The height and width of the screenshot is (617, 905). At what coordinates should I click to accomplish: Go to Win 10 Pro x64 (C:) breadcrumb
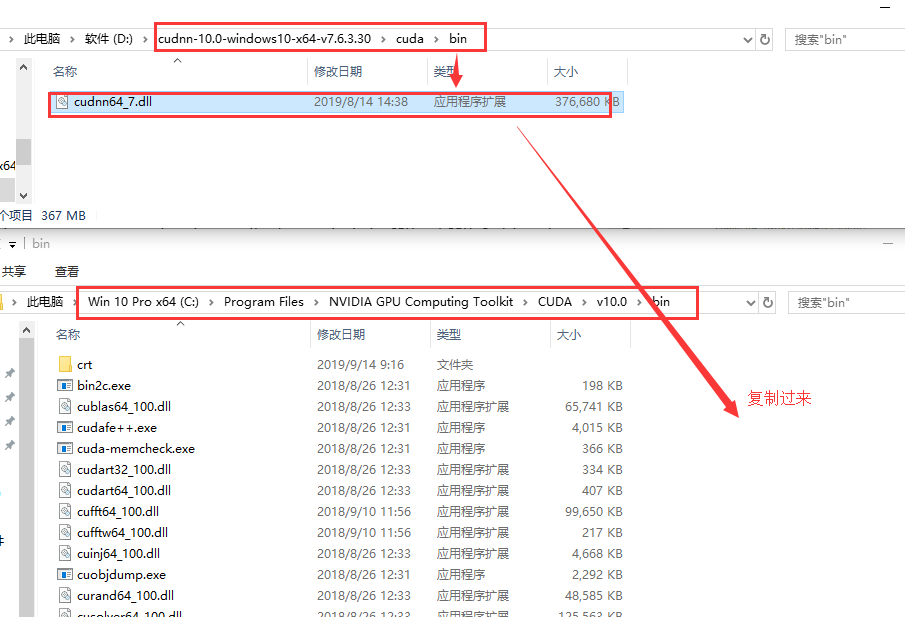(143, 302)
